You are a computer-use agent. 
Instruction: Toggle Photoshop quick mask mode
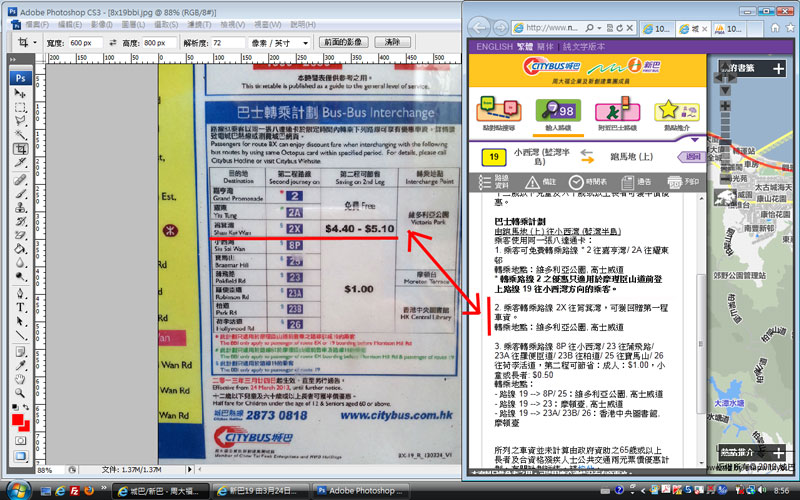point(20,439)
